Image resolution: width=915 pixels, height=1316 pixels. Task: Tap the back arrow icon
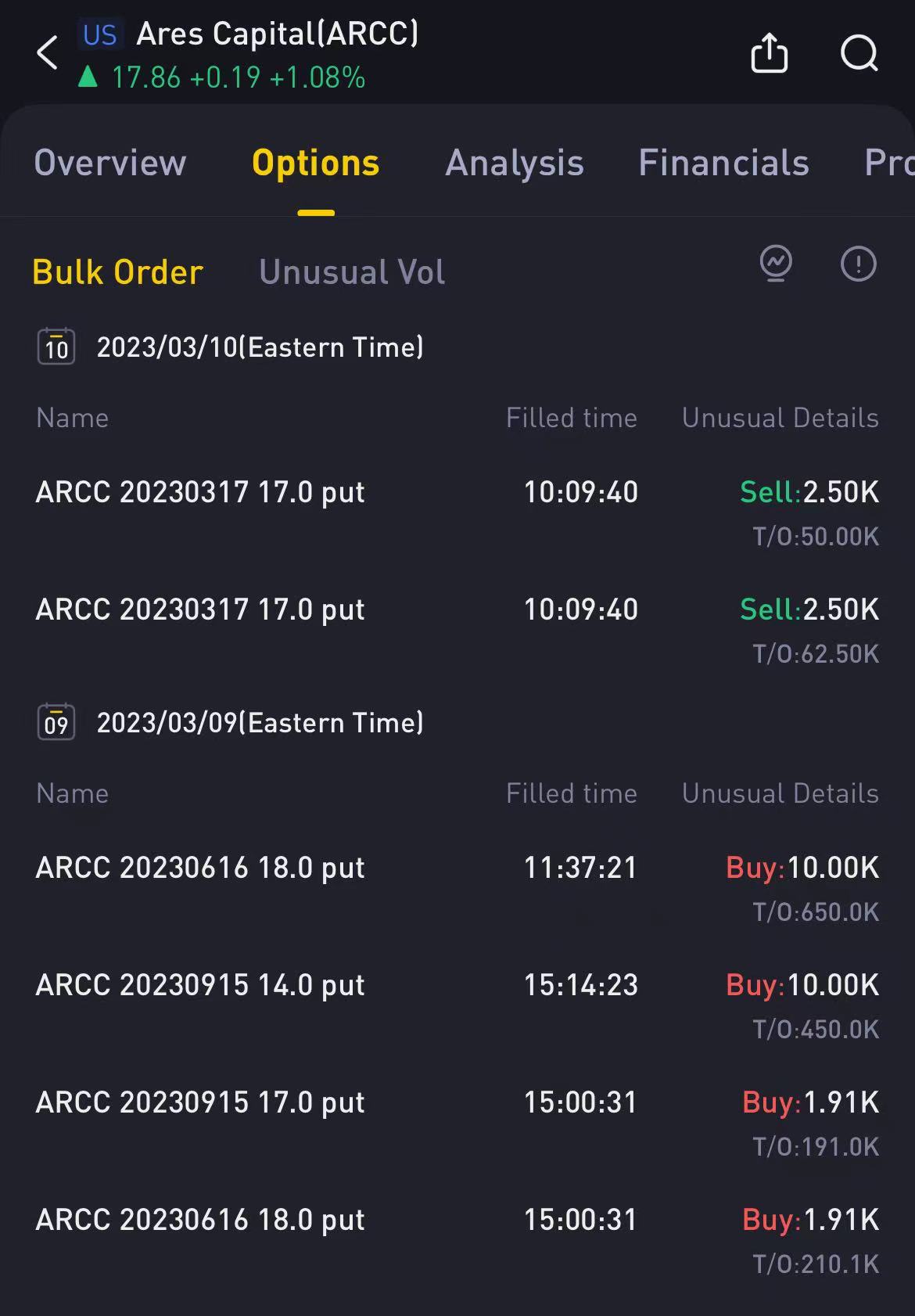(x=48, y=53)
